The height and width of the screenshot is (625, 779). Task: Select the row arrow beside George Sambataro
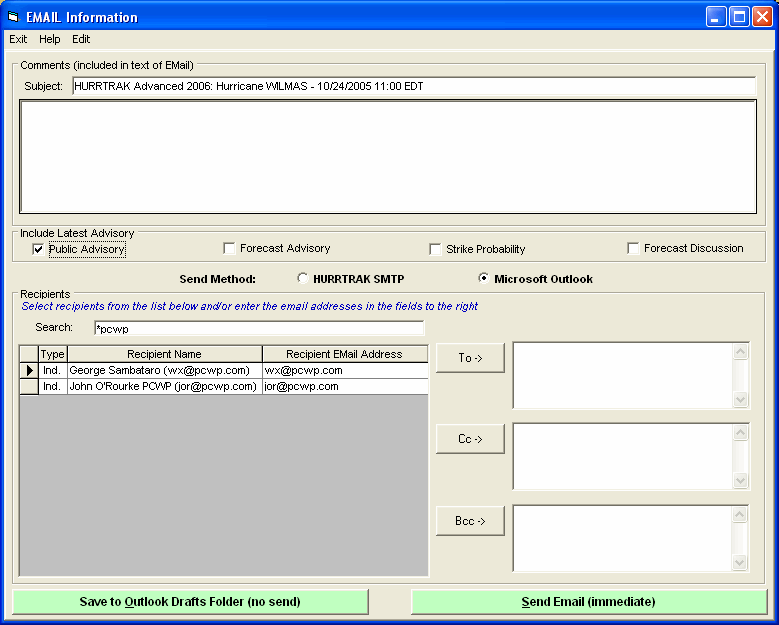click(29, 371)
